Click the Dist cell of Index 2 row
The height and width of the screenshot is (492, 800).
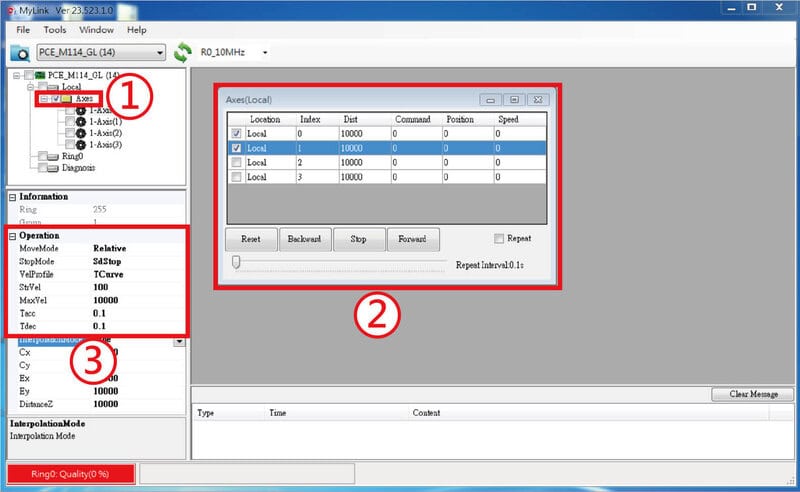click(x=364, y=162)
